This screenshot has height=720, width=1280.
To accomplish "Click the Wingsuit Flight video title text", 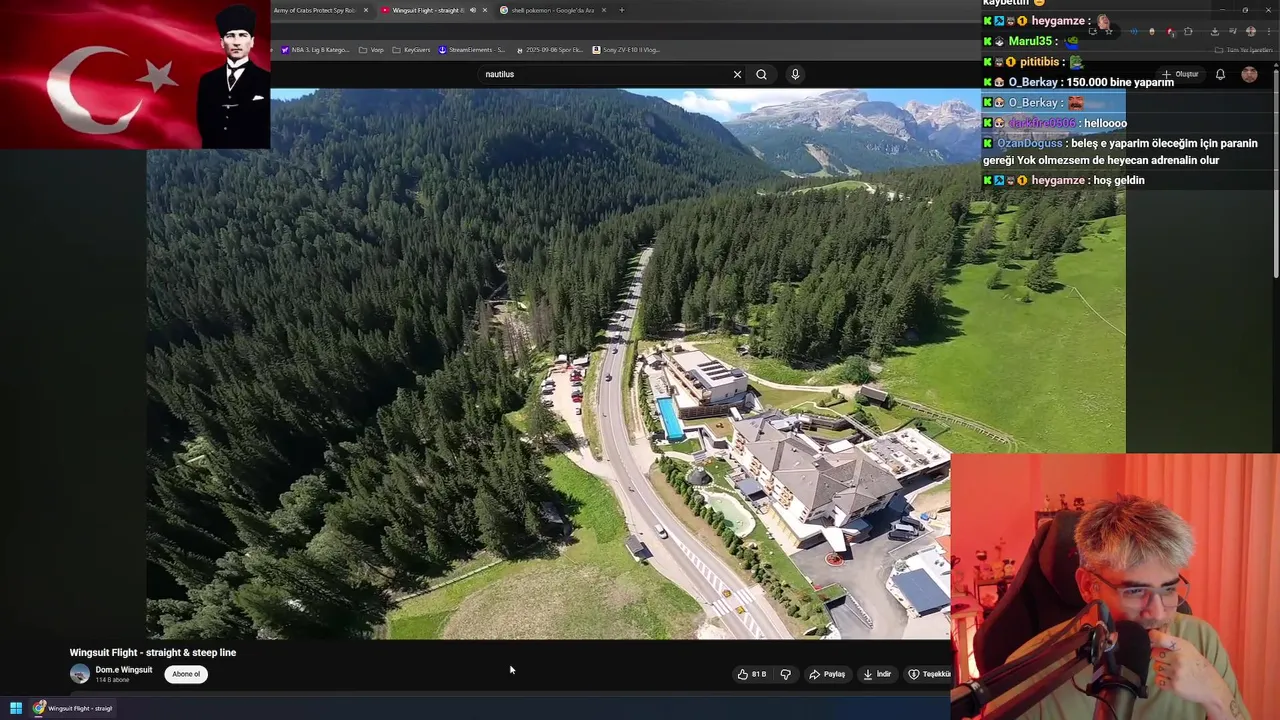I will [x=153, y=652].
